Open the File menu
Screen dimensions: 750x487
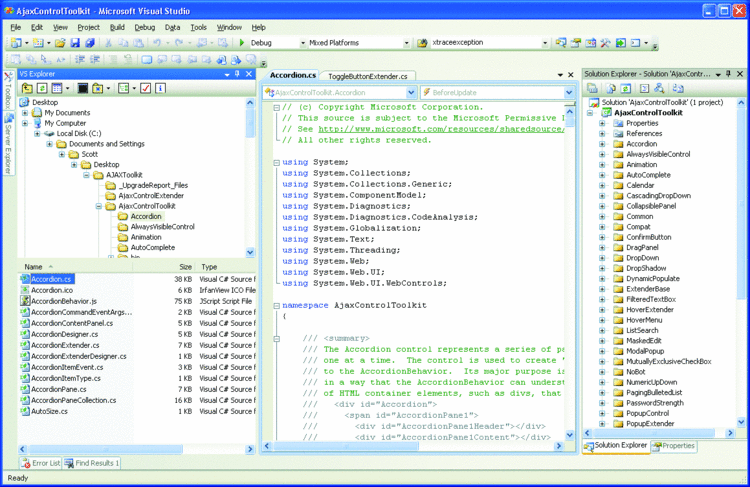(16, 27)
